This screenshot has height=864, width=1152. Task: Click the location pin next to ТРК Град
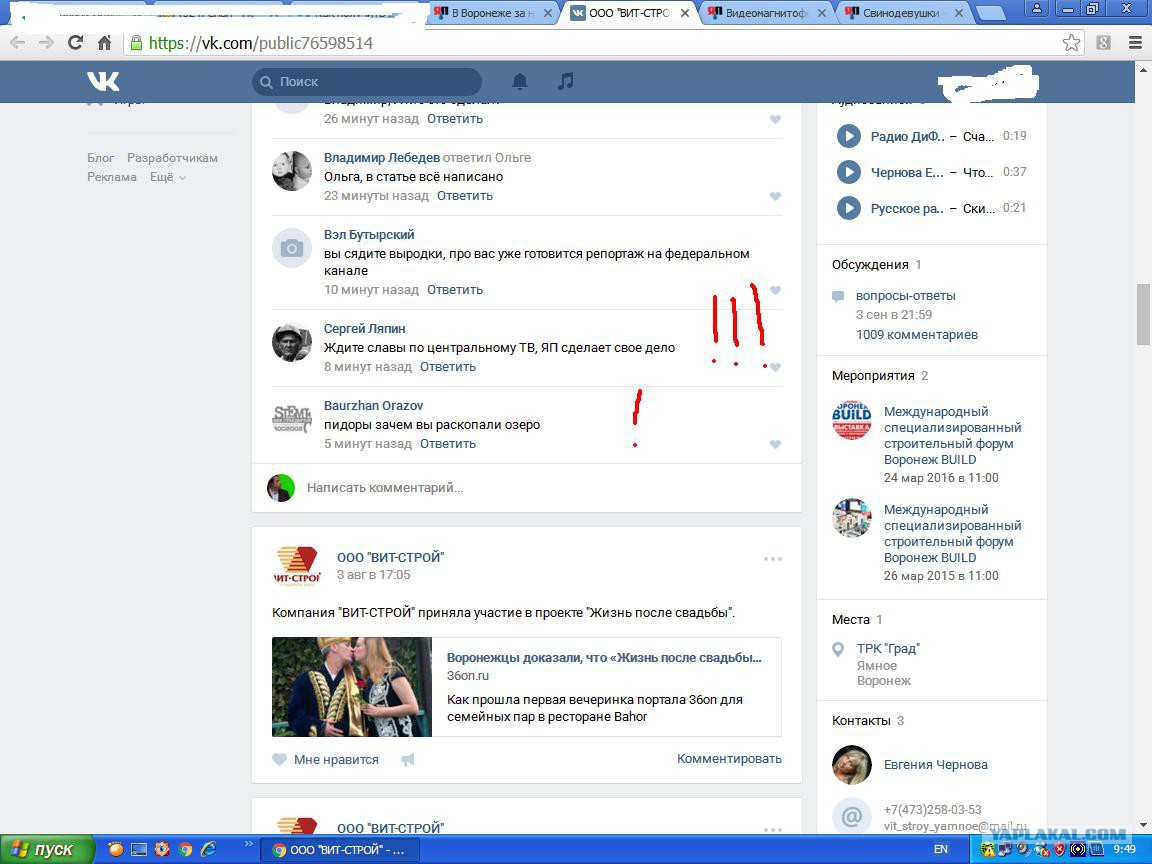pyautogui.click(x=838, y=649)
